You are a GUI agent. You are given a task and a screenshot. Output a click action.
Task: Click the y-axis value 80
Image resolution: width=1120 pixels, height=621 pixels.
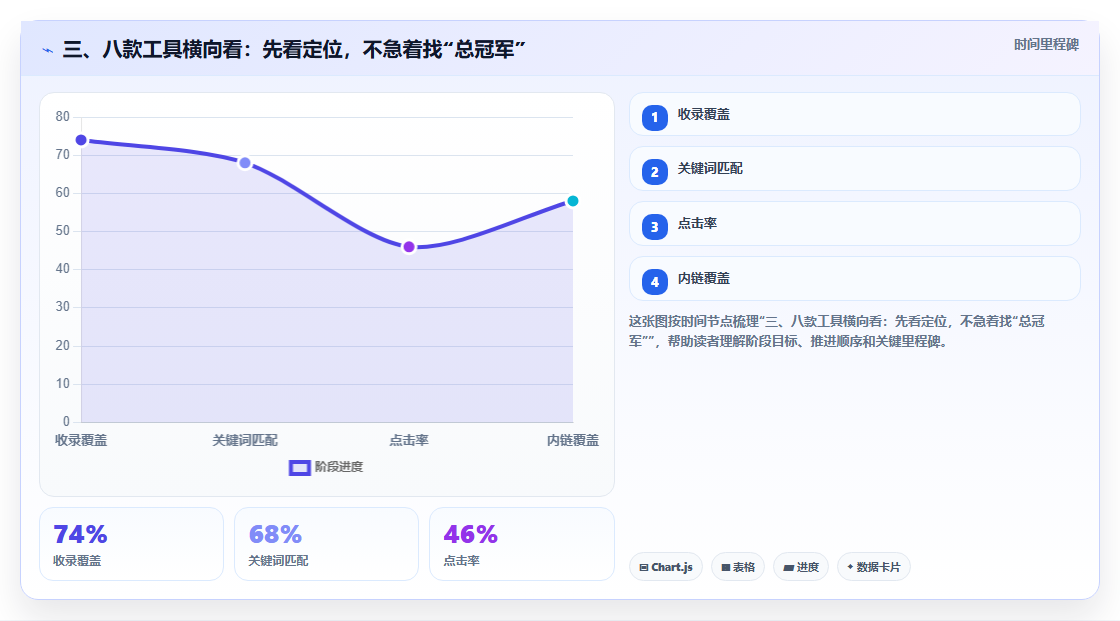tap(63, 116)
